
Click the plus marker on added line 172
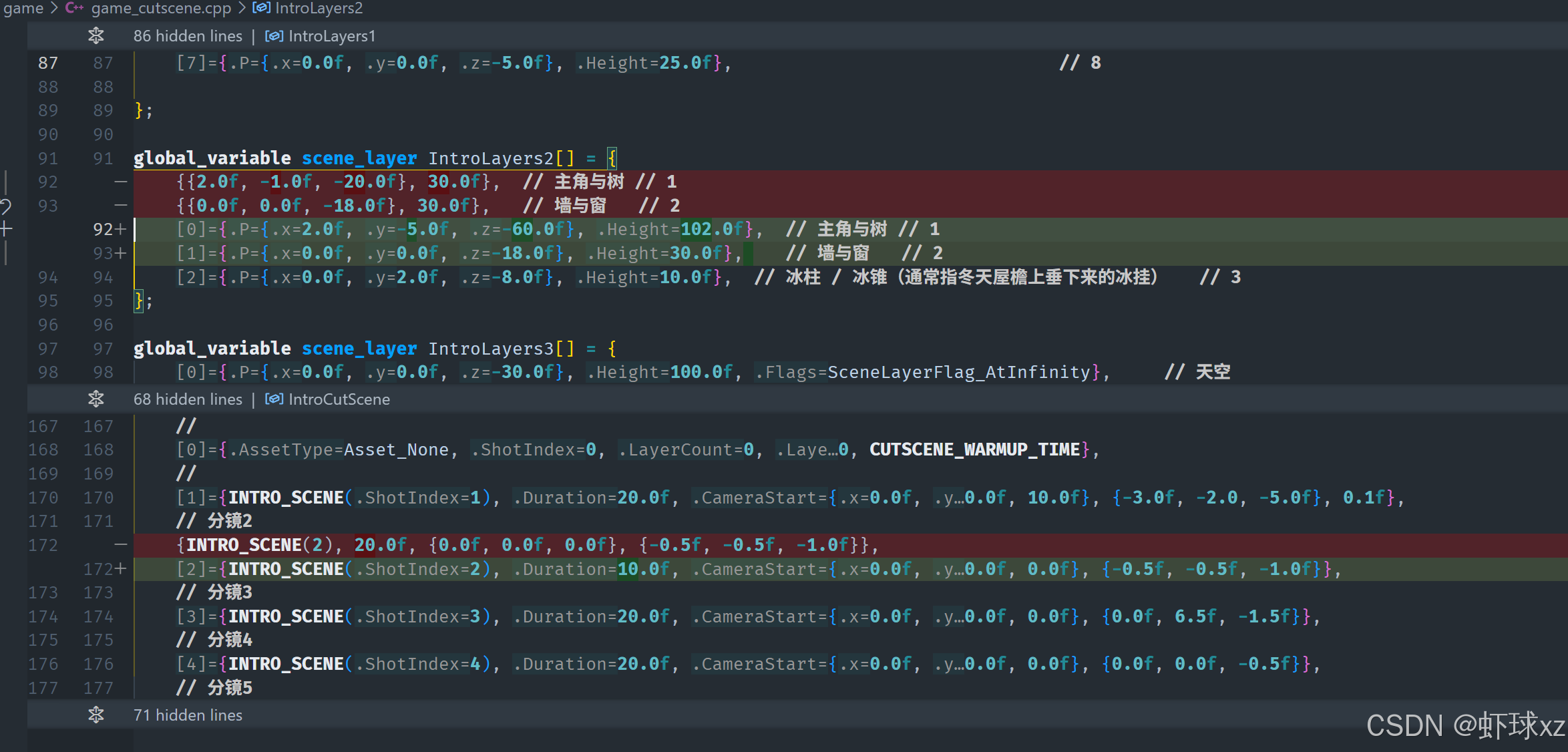pyautogui.click(x=121, y=569)
